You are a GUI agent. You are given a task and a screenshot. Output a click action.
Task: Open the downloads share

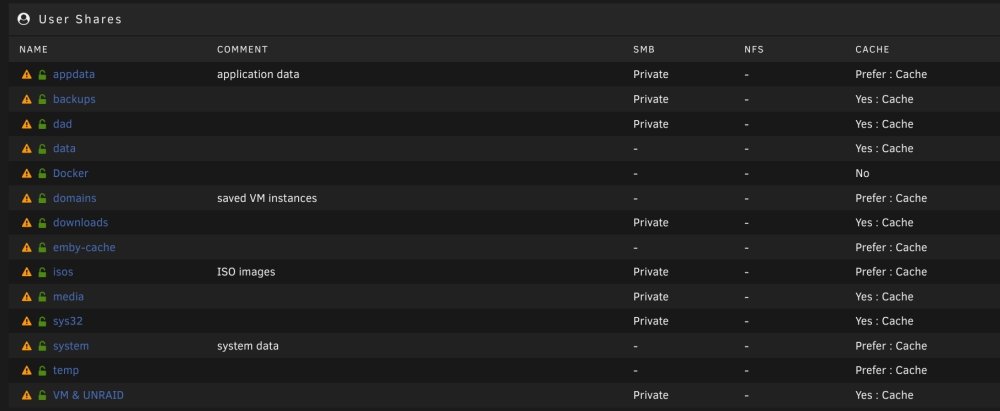point(80,223)
